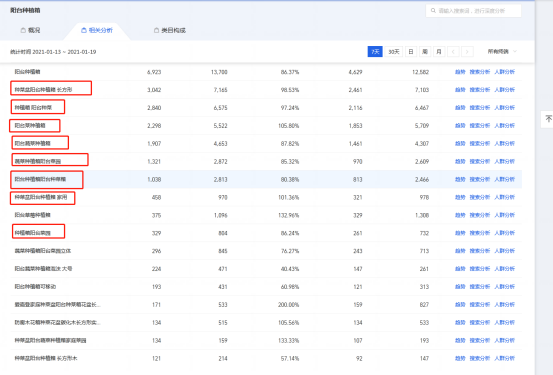This screenshot has width=553, height=375.
Task: Click the statistics date range 2021-01-13 ~ 2021-01-19
Action: coord(64,52)
